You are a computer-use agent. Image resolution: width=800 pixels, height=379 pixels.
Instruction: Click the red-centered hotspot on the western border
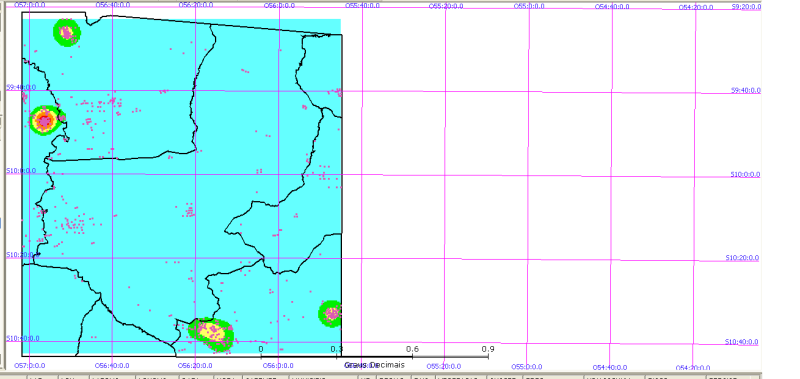45,121
